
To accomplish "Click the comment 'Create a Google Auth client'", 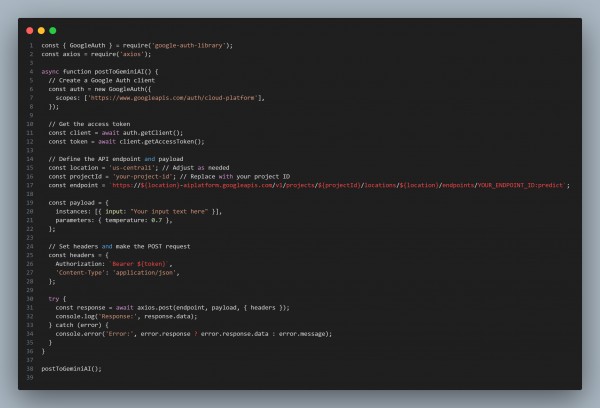I will tap(101, 80).
